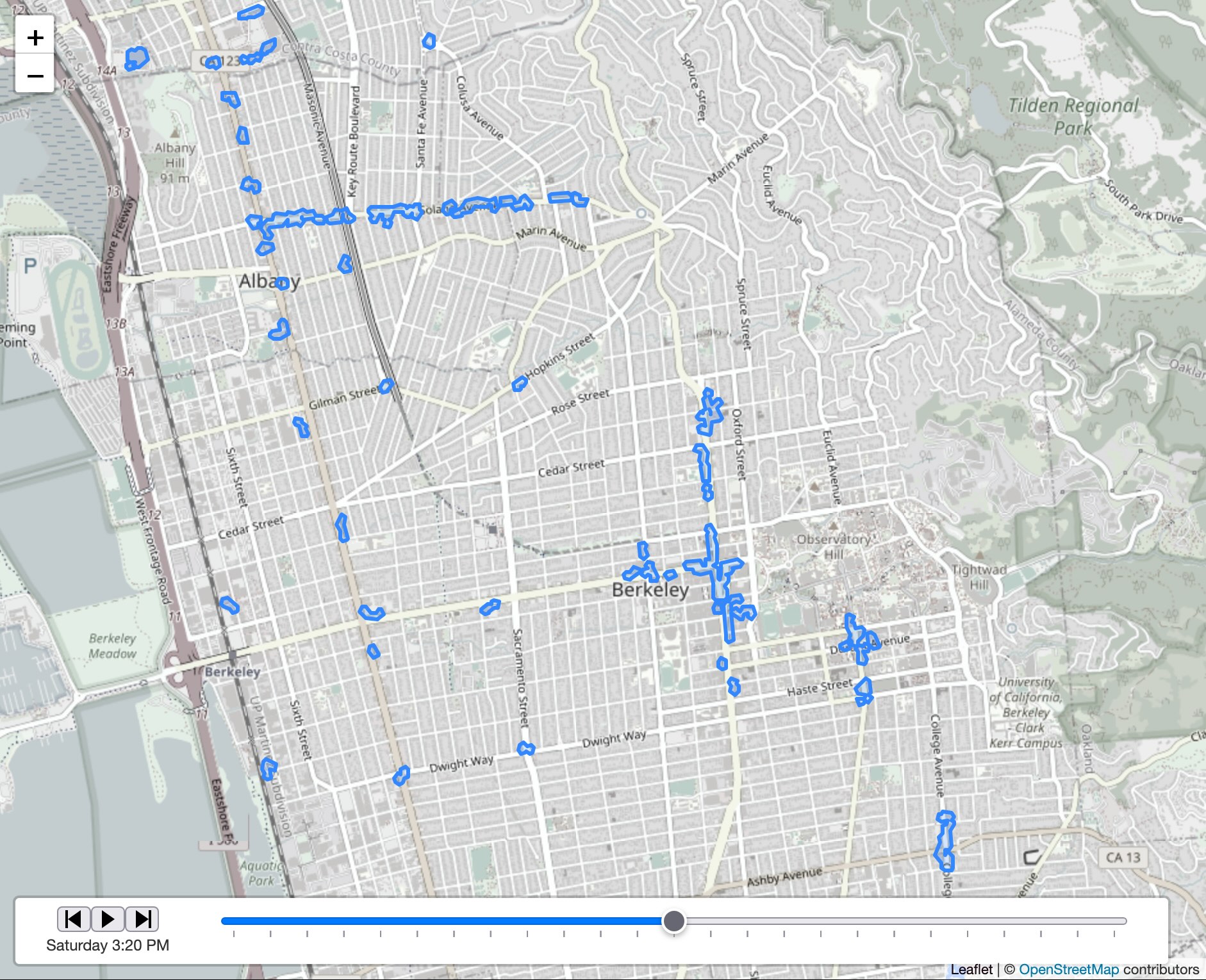Click the parking P icon on the map
The image size is (1206, 980).
coord(30,265)
